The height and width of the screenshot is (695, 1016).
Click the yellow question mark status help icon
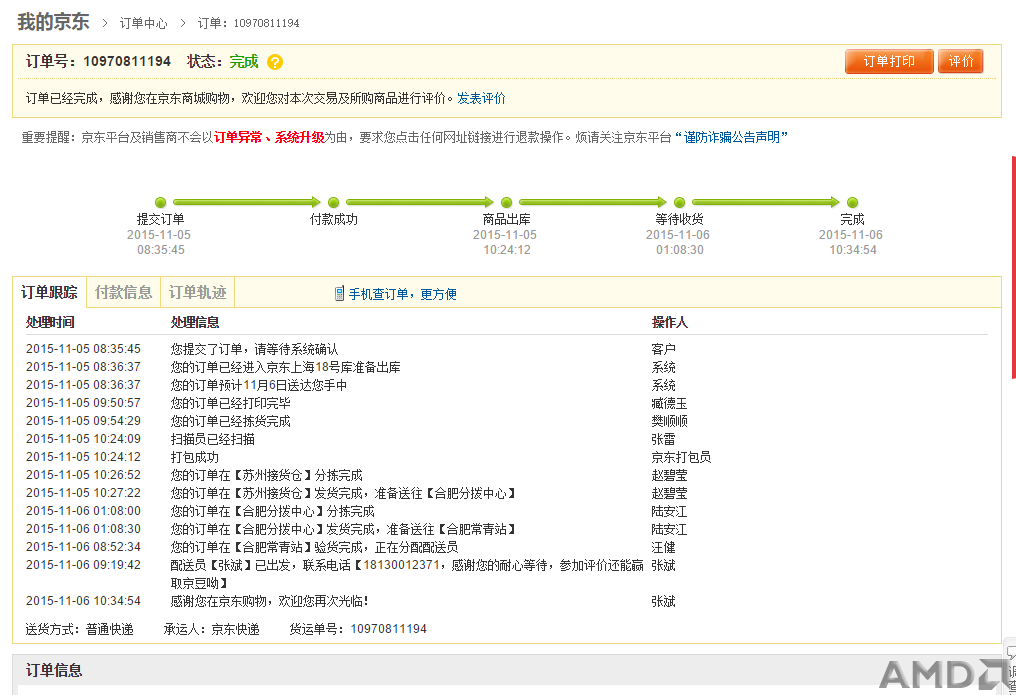click(x=275, y=62)
